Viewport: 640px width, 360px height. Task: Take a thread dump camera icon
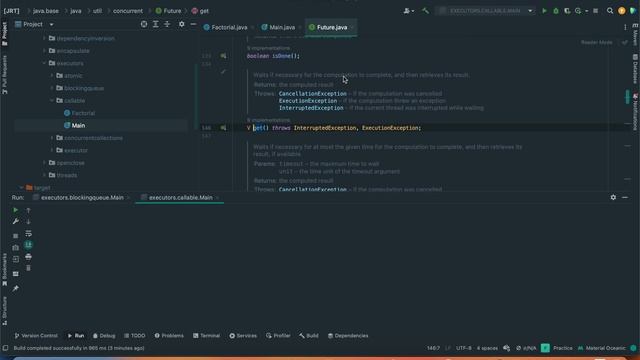tap(16, 248)
